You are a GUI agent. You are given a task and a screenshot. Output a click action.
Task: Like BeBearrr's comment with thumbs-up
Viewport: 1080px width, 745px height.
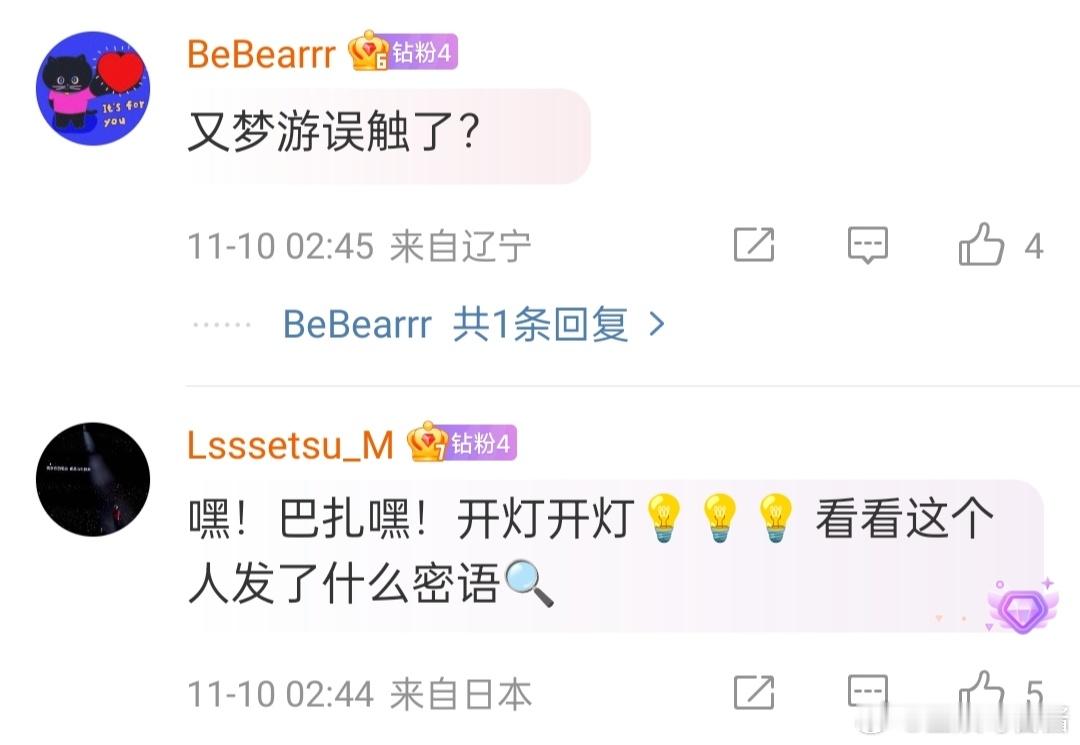click(981, 244)
